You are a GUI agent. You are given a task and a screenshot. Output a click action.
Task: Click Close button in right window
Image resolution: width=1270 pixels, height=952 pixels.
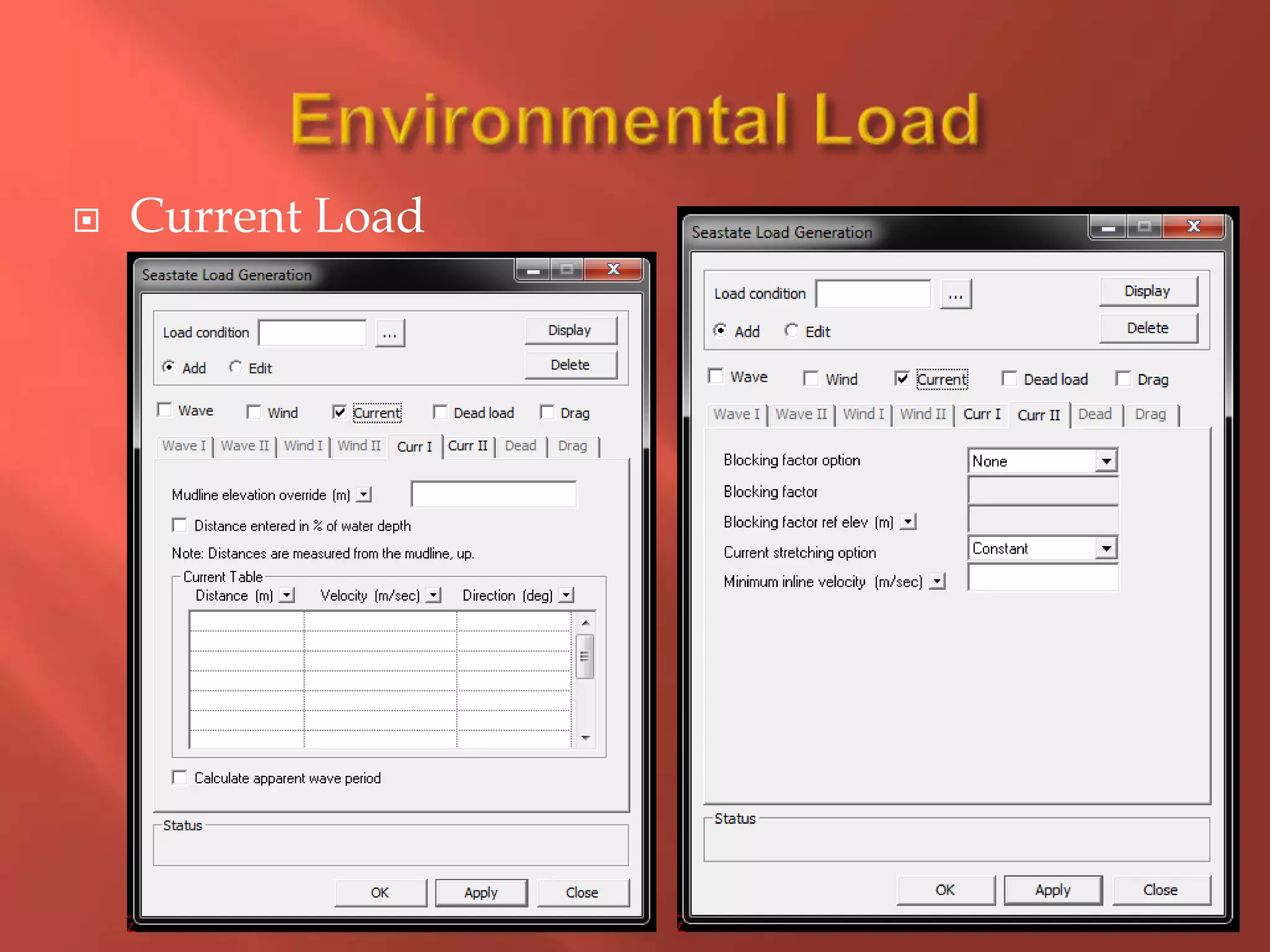[1161, 890]
